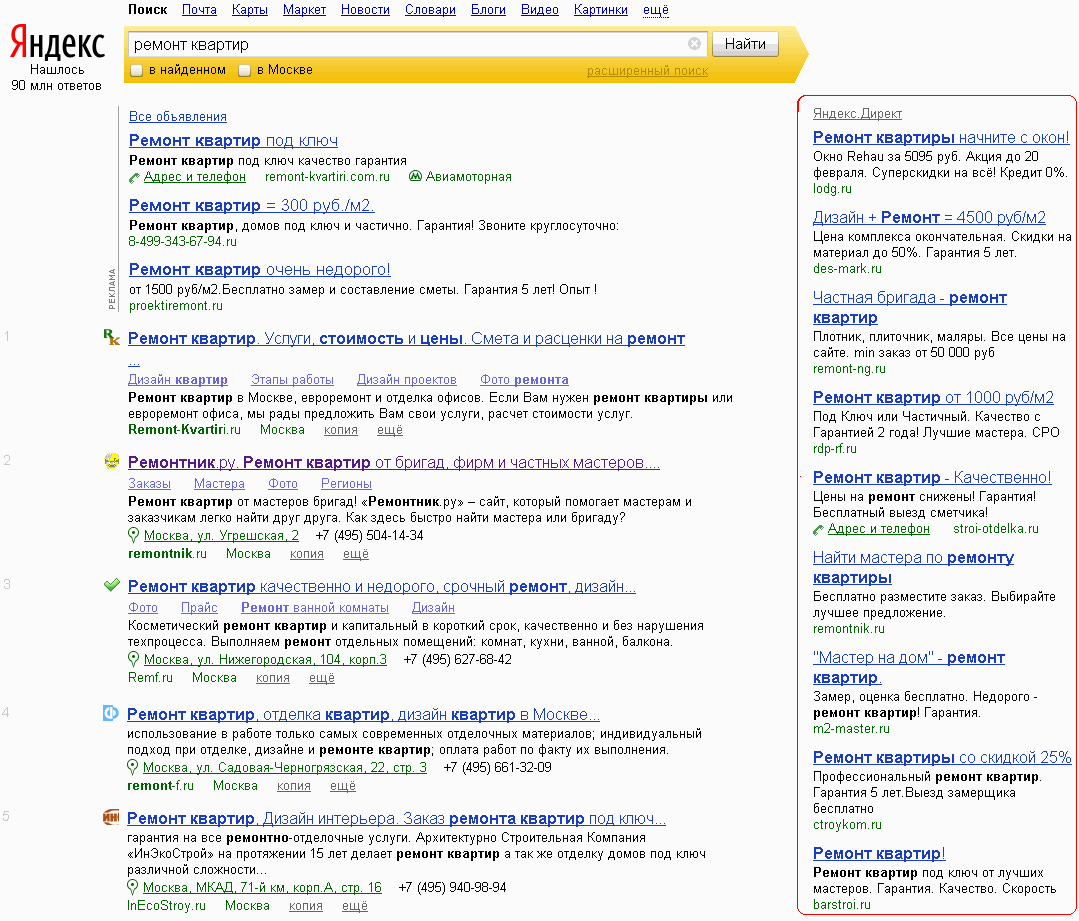Open the fifth result 'Дизайн интерьера' title
The height and width of the screenshot is (921, 1079).
[x=396, y=818]
